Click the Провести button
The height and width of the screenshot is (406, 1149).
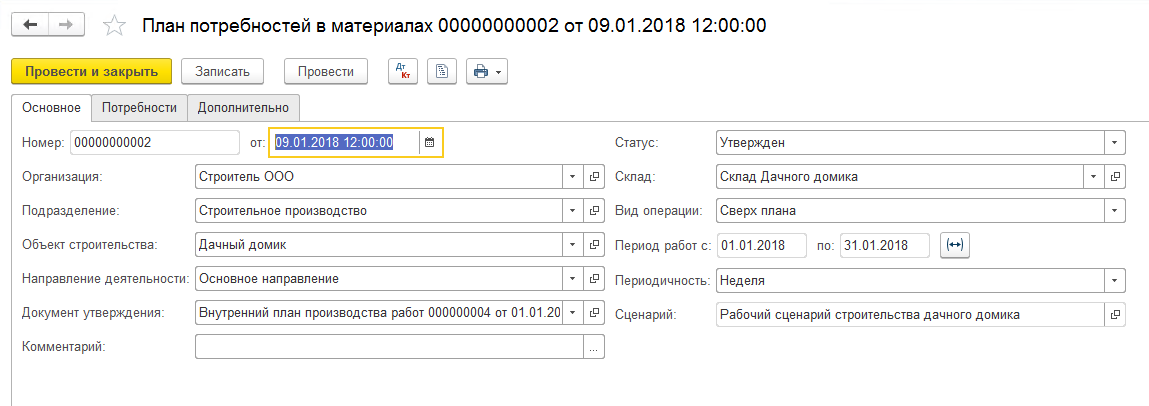[x=326, y=72]
